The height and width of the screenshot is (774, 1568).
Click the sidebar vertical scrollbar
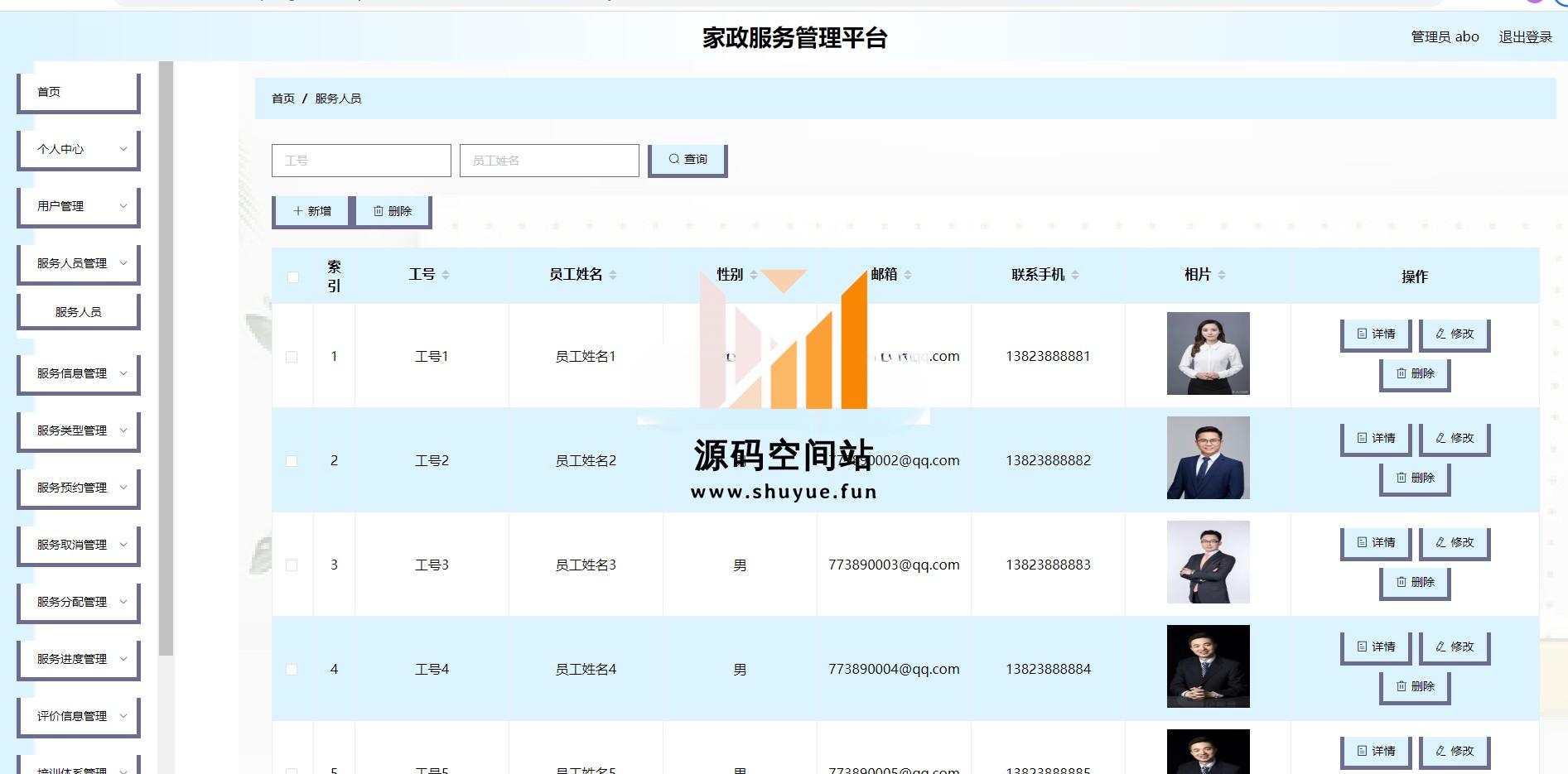[166, 356]
